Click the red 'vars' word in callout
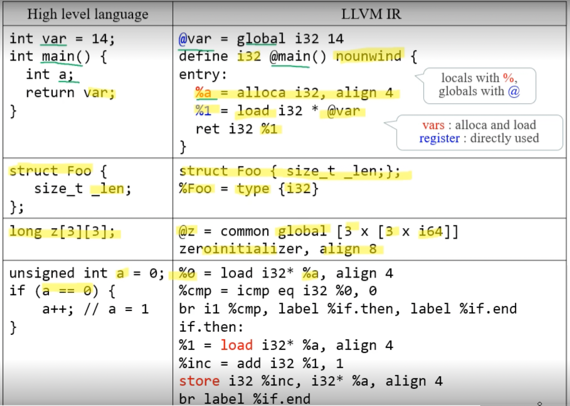 pos(433,125)
